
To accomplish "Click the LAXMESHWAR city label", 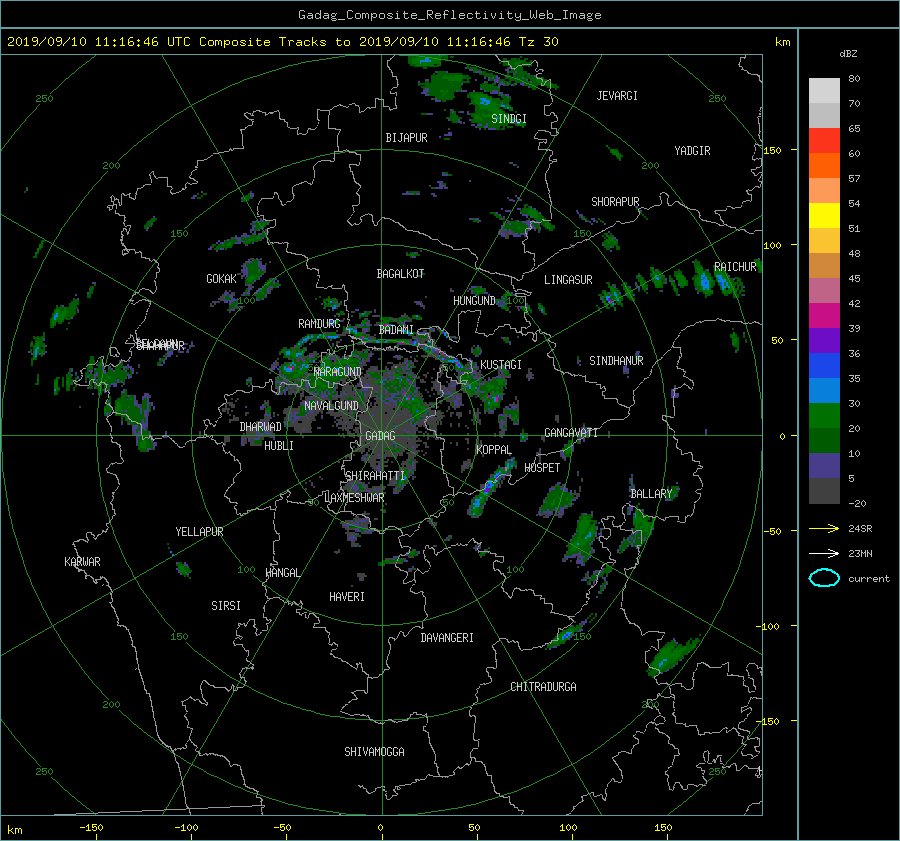I will tap(354, 498).
